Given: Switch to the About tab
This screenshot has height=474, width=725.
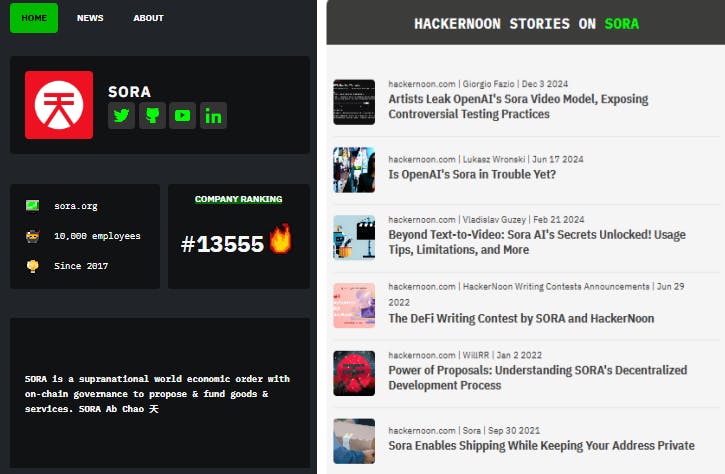Looking at the screenshot, I should point(149,18).
